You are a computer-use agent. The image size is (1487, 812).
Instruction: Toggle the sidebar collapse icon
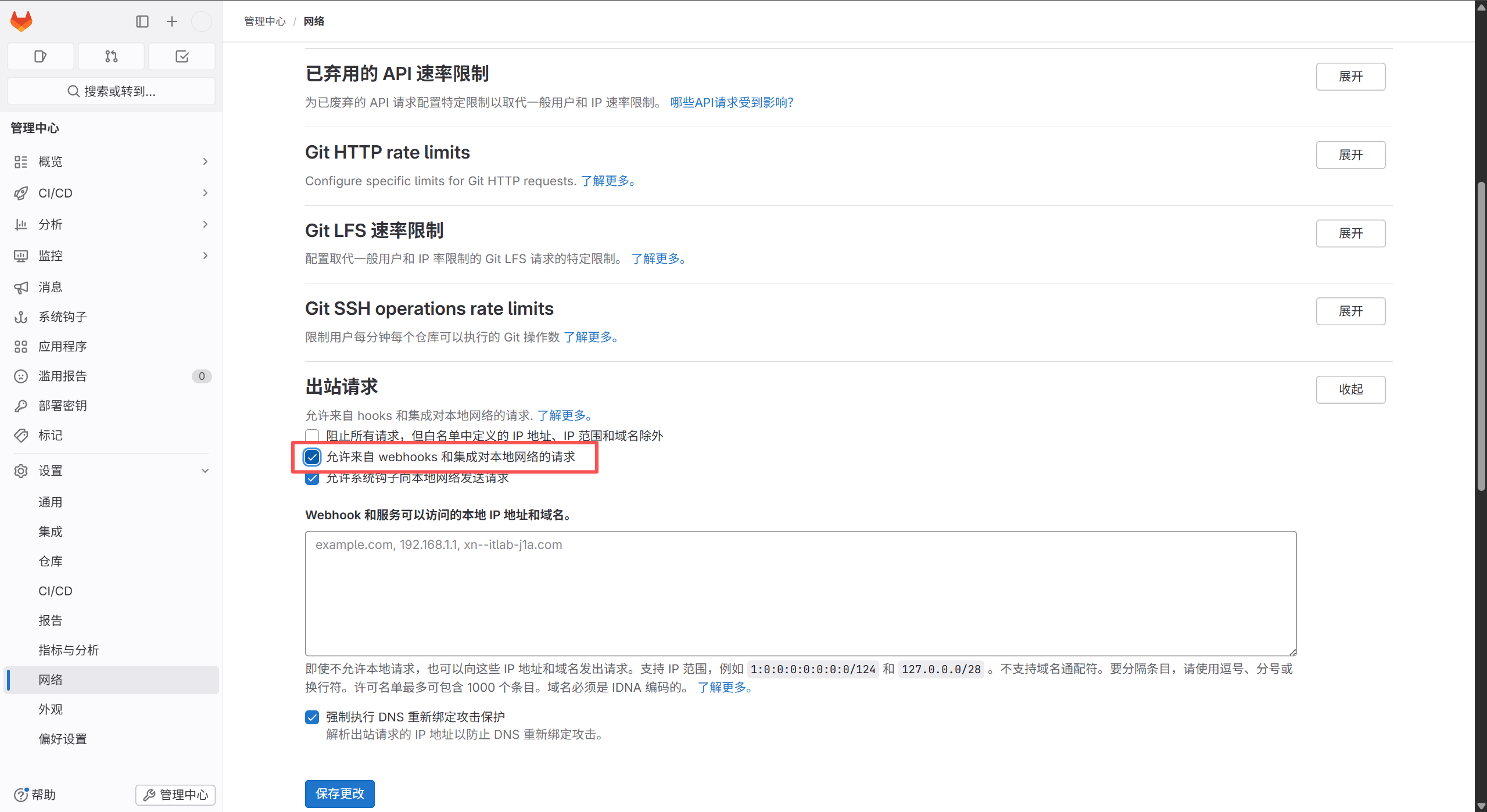click(142, 21)
